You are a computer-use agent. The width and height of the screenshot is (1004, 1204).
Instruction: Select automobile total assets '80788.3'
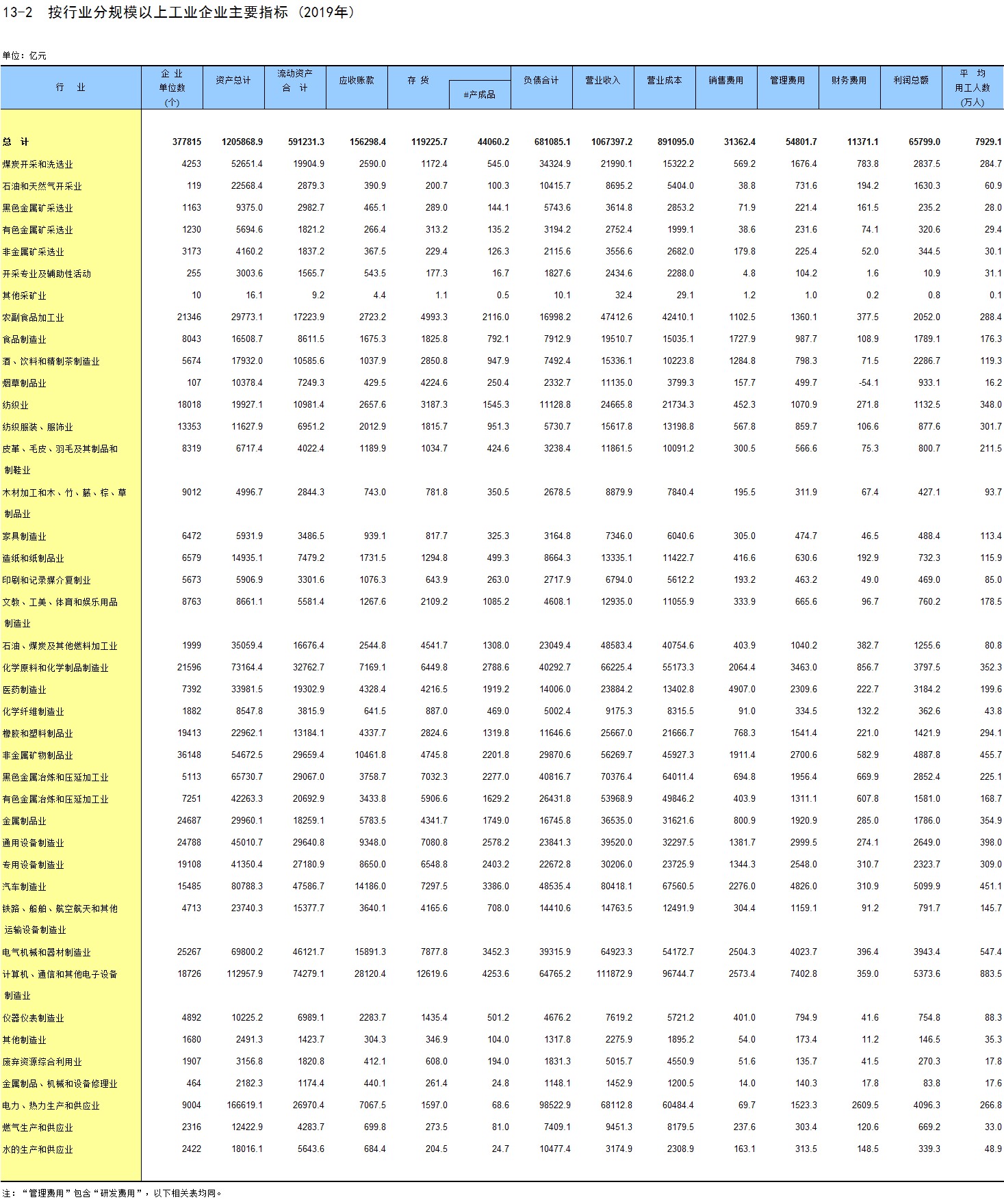[x=247, y=886]
